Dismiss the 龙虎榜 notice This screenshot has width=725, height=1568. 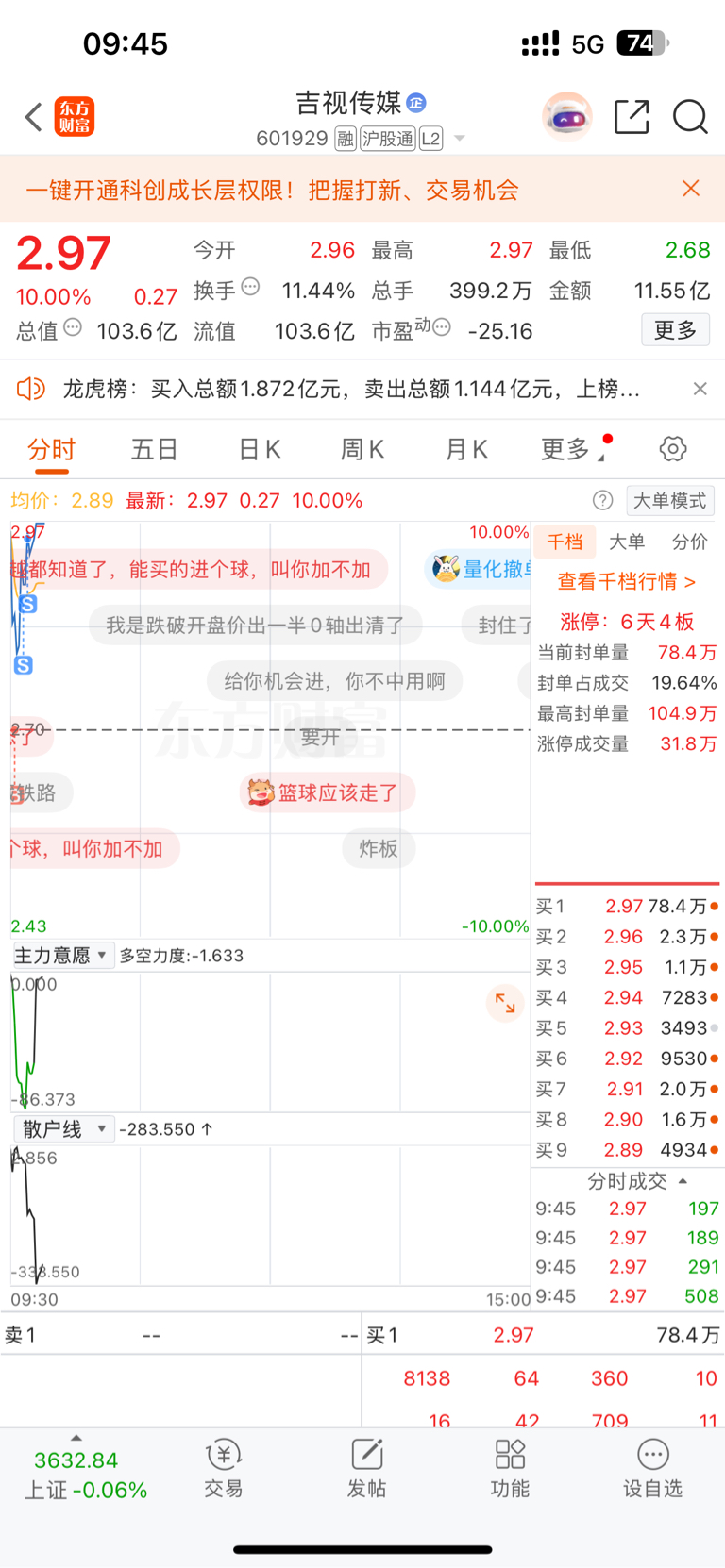pyautogui.click(x=700, y=389)
